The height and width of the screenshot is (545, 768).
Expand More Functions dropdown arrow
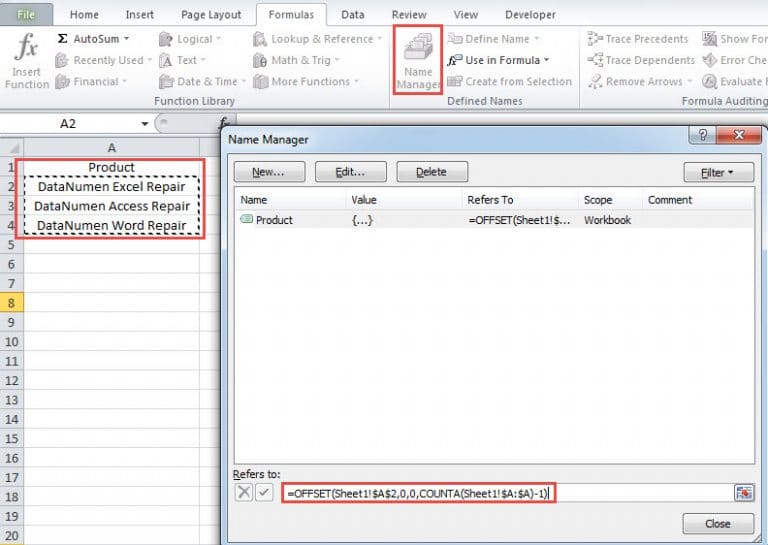356,81
